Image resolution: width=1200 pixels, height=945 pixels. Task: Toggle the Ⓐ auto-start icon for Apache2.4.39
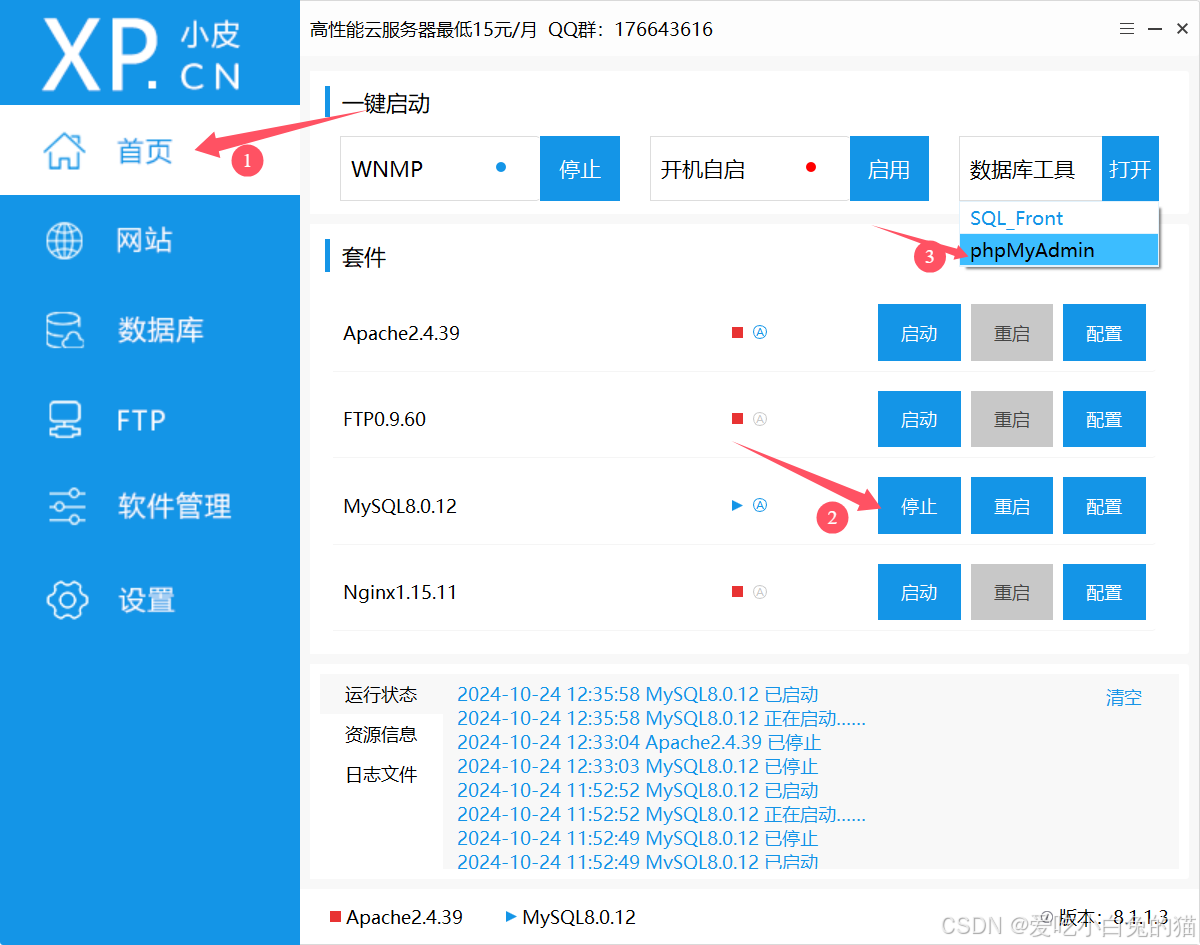tap(760, 333)
